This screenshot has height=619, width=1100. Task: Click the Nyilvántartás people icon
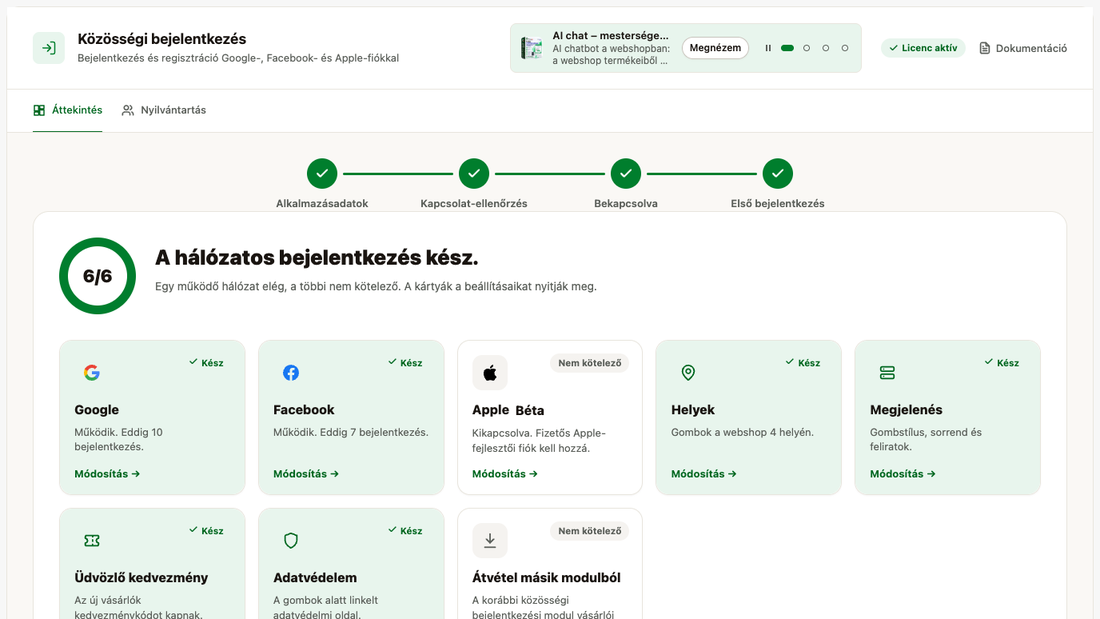point(128,110)
